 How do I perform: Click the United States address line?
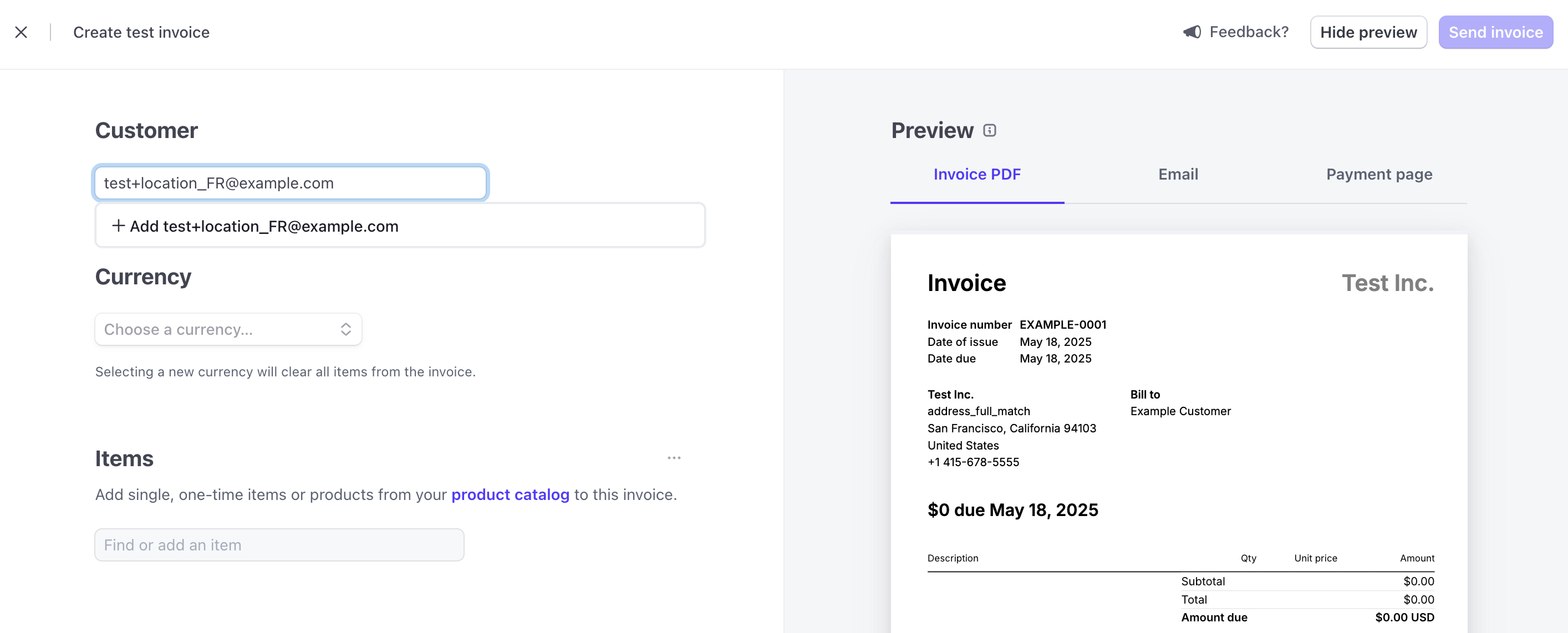pos(963,446)
